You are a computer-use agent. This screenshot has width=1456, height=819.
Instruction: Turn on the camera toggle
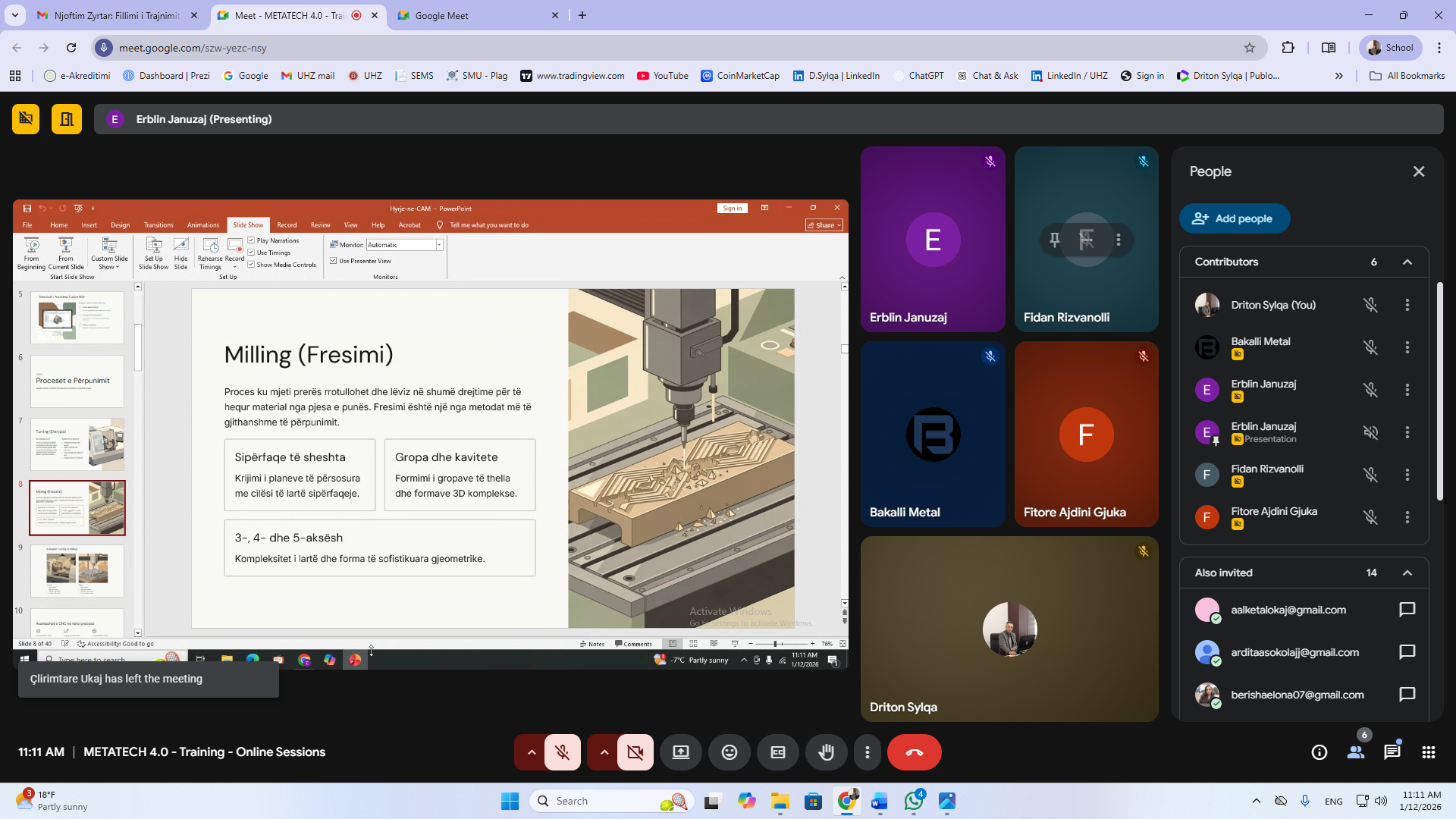pos(635,752)
